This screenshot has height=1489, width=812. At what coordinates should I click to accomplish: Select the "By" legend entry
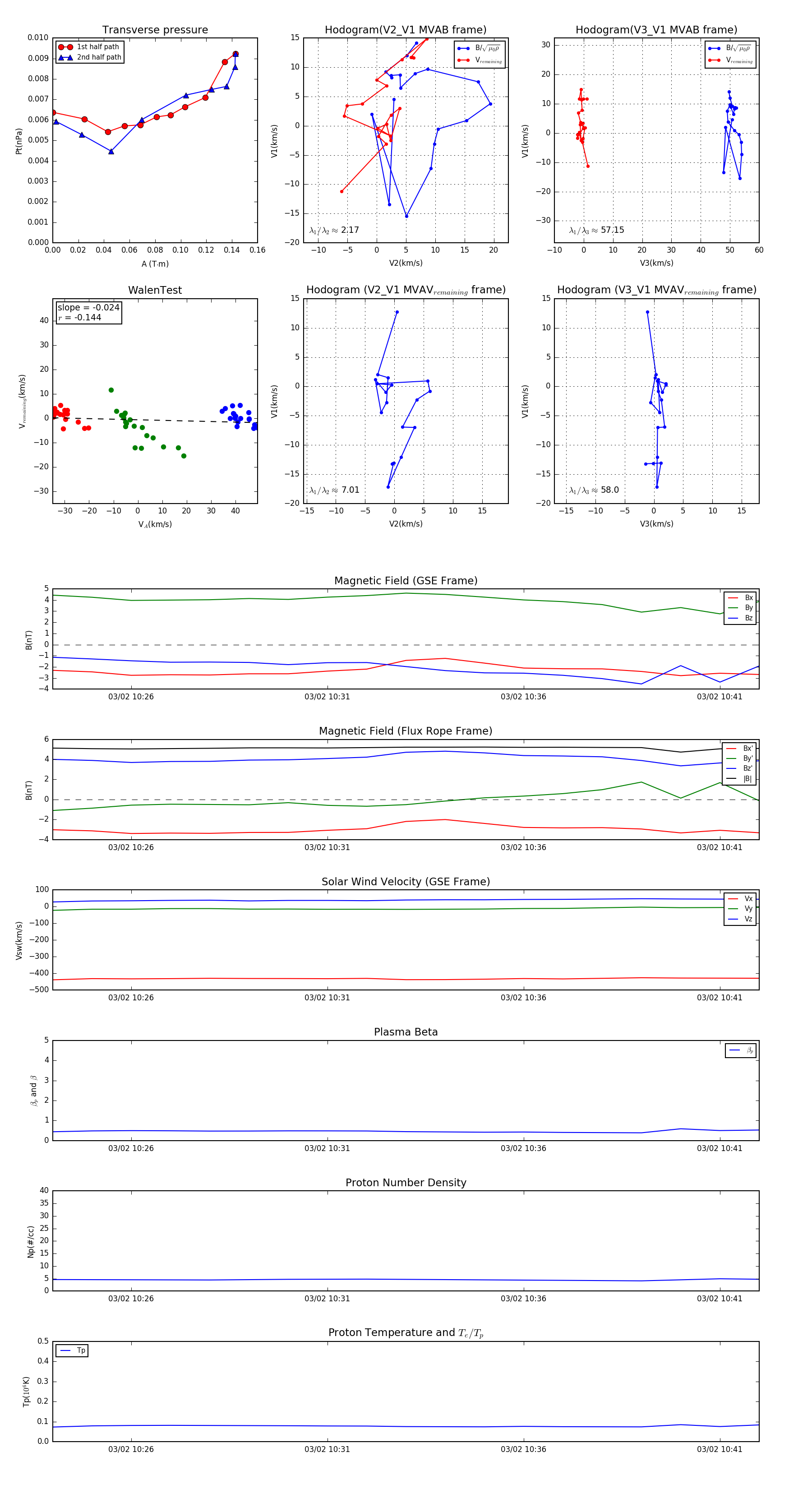(x=740, y=607)
